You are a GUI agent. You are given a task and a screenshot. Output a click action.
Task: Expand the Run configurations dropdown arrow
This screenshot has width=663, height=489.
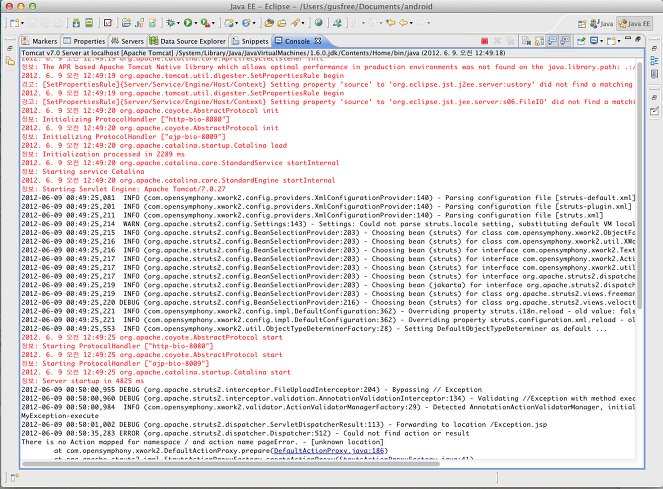pos(195,23)
